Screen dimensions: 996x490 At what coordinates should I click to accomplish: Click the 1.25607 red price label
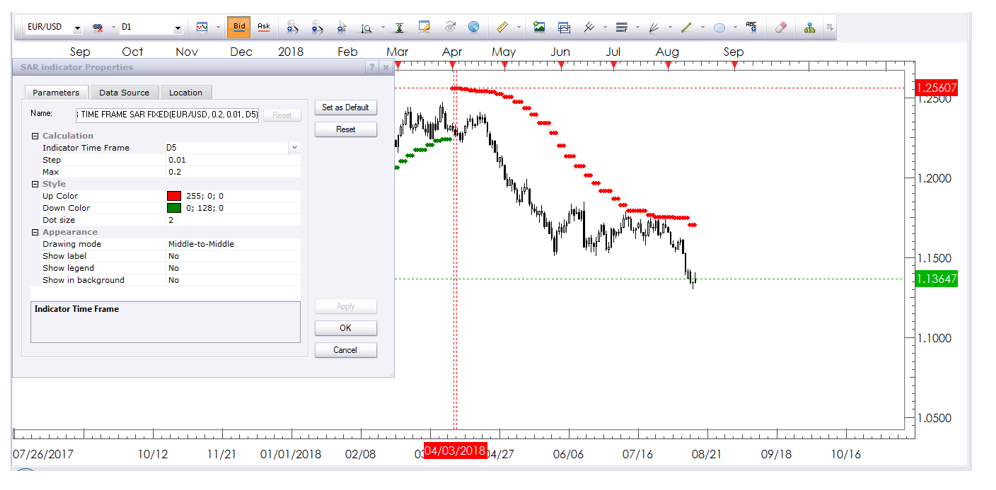pyautogui.click(x=936, y=88)
